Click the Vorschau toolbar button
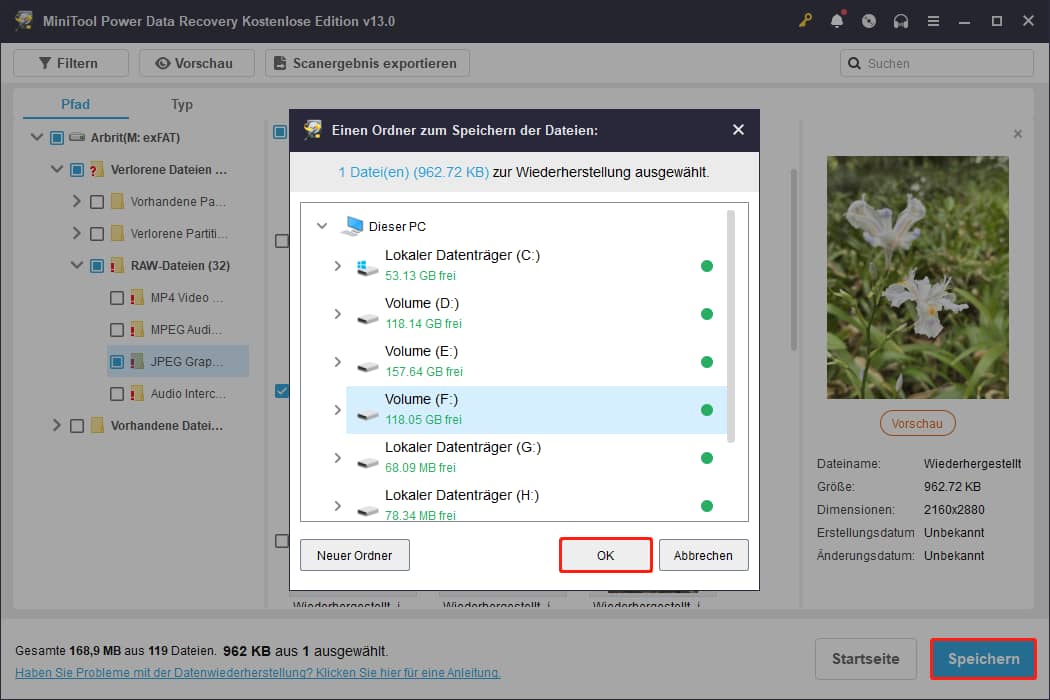Viewport: 1050px width, 700px height. [x=196, y=63]
